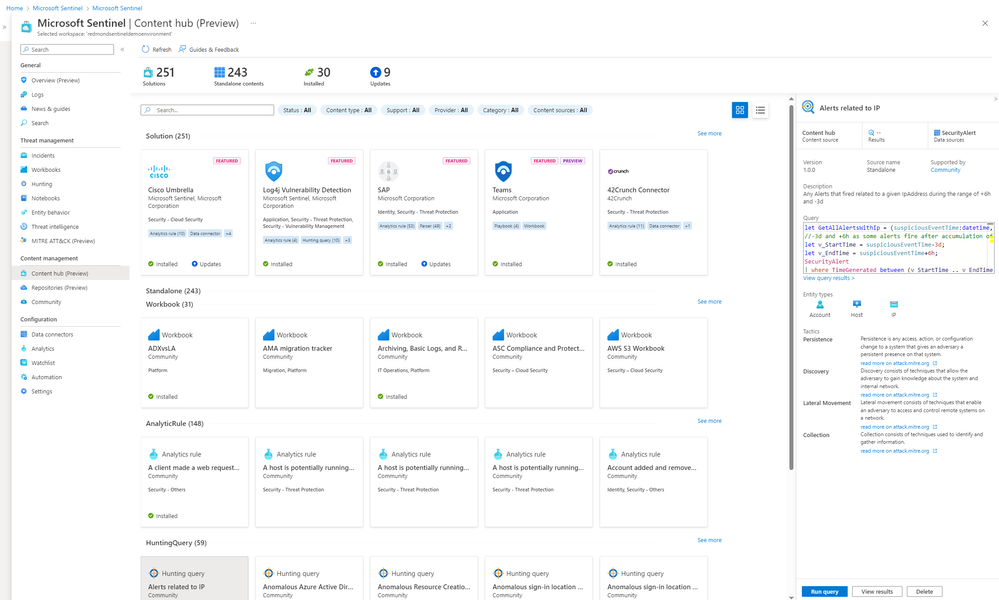The height and width of the screenshot is (600, 999).
Task: Click the Refresh icon in the toolbar
Action: pos(145,49)
